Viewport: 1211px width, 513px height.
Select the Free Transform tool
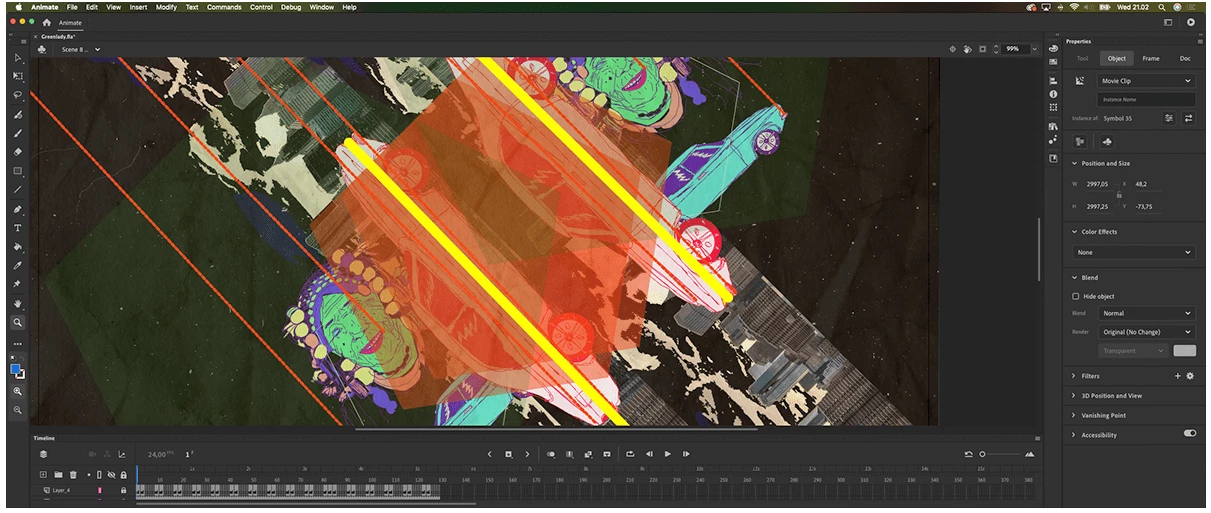pyautogui.click(x=18, y=77)
